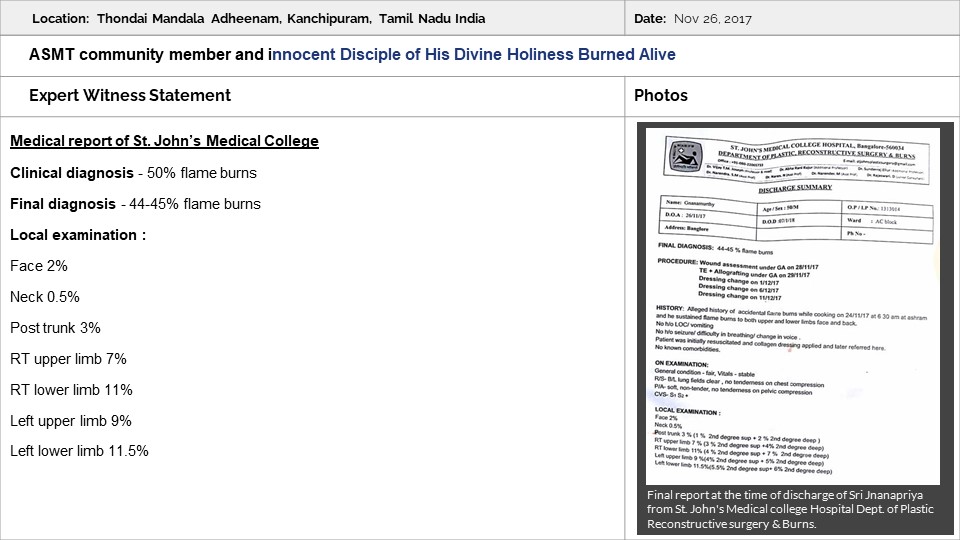Screen dimensions: 960x540
Task: Click the RT upper limb 7% entry
Action: coord(68,359)
